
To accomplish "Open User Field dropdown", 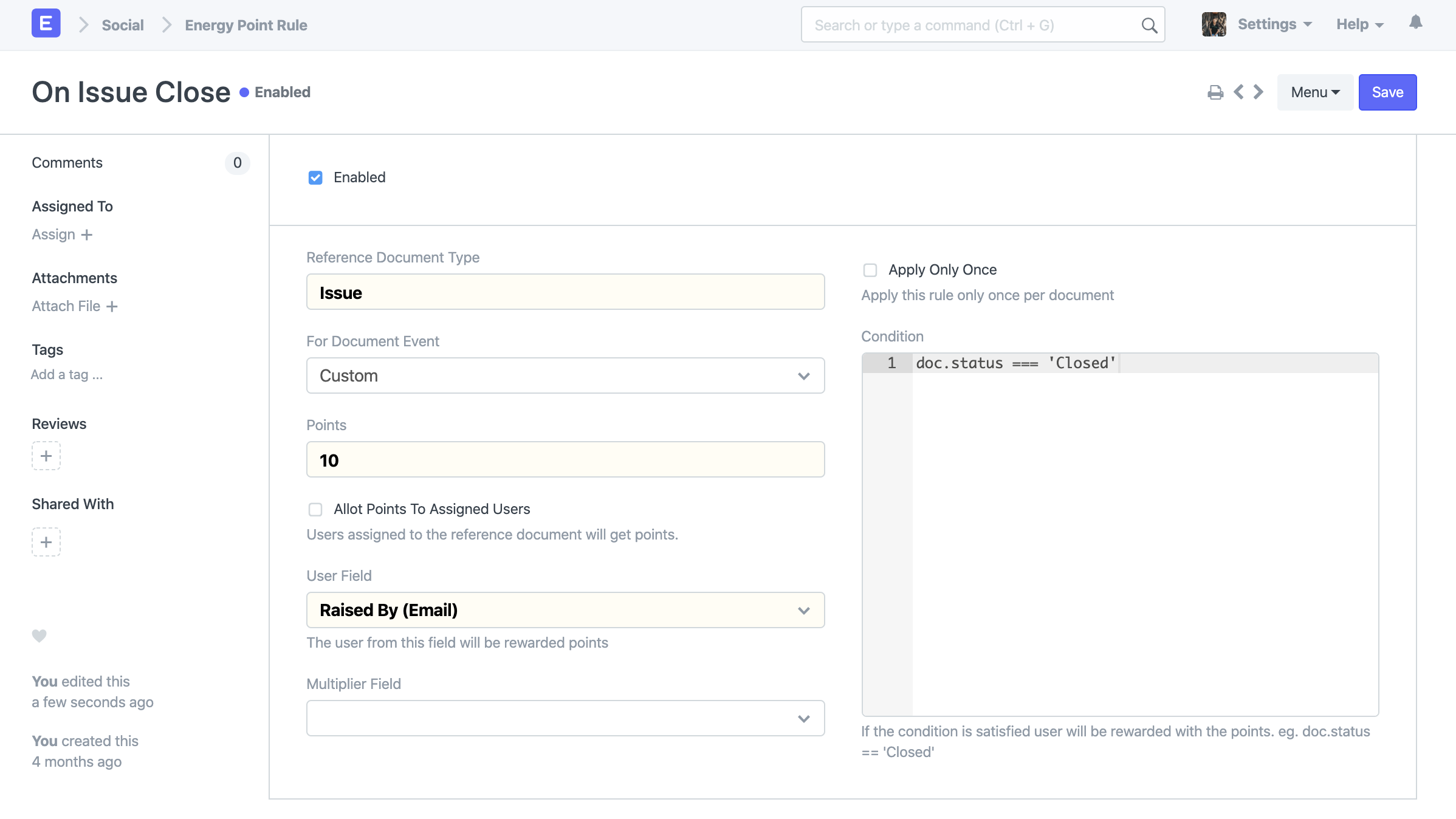I will (565, 610).
